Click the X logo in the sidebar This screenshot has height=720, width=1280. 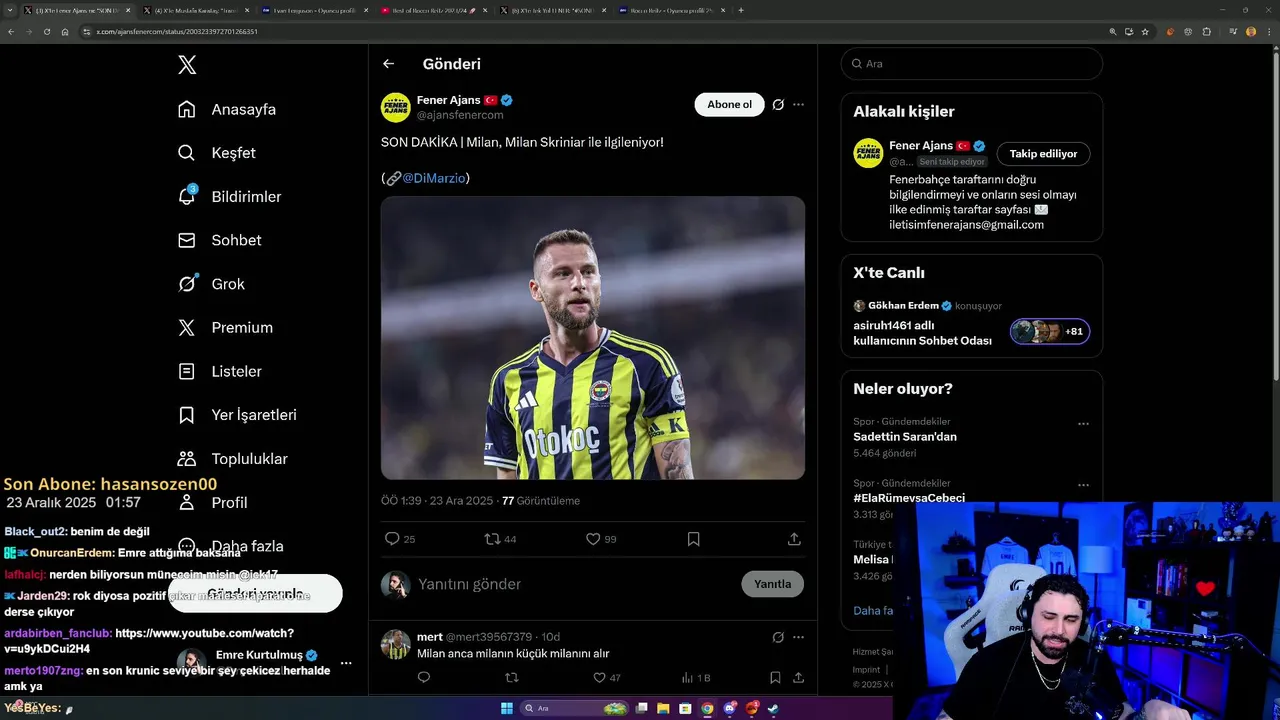[187, 65]
